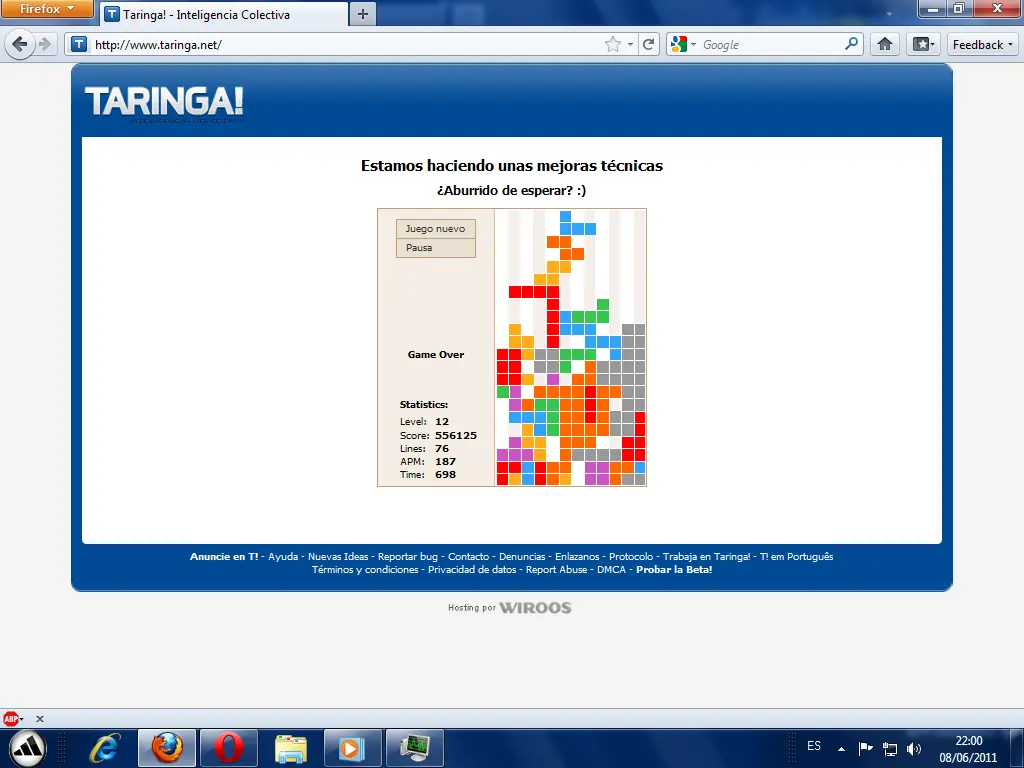
Task: Open the Trabaja en Taringa! link
Action: point(707,556)
